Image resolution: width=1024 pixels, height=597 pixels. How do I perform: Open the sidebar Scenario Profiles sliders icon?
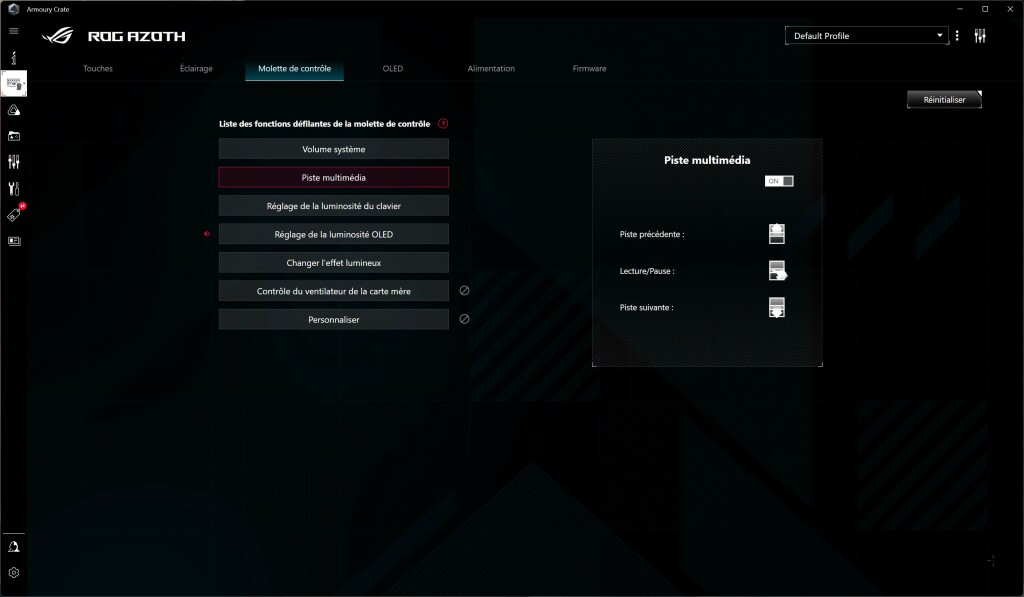14,162
